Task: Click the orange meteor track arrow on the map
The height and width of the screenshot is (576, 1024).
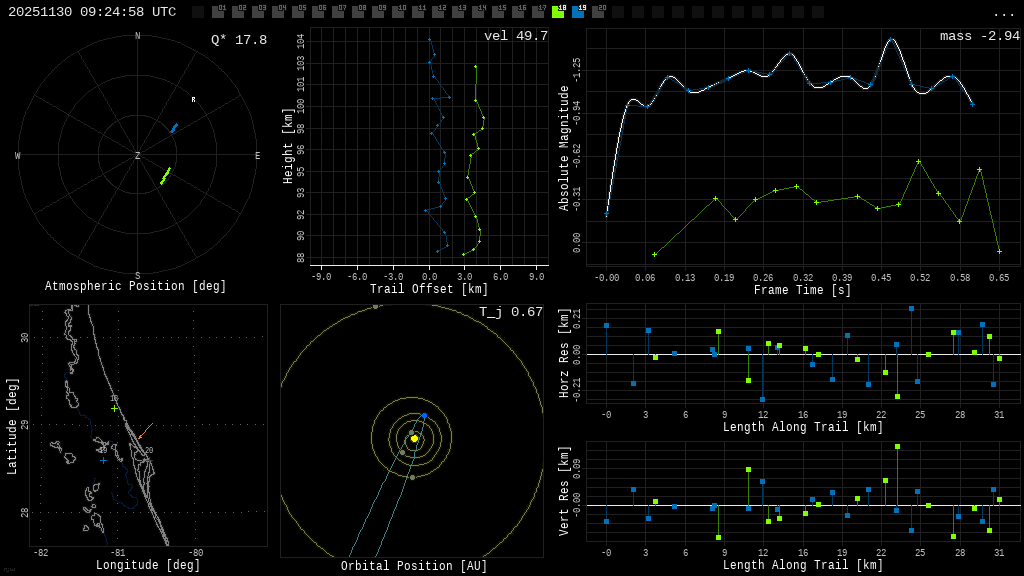Action: (145, 431)
